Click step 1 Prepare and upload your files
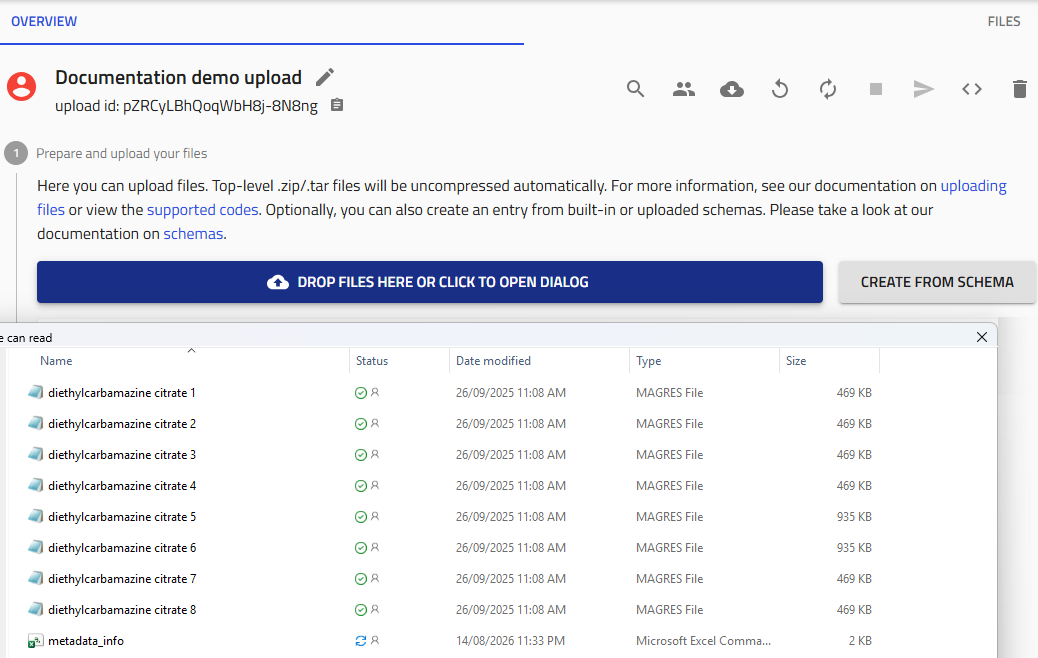 click(121, 154)
